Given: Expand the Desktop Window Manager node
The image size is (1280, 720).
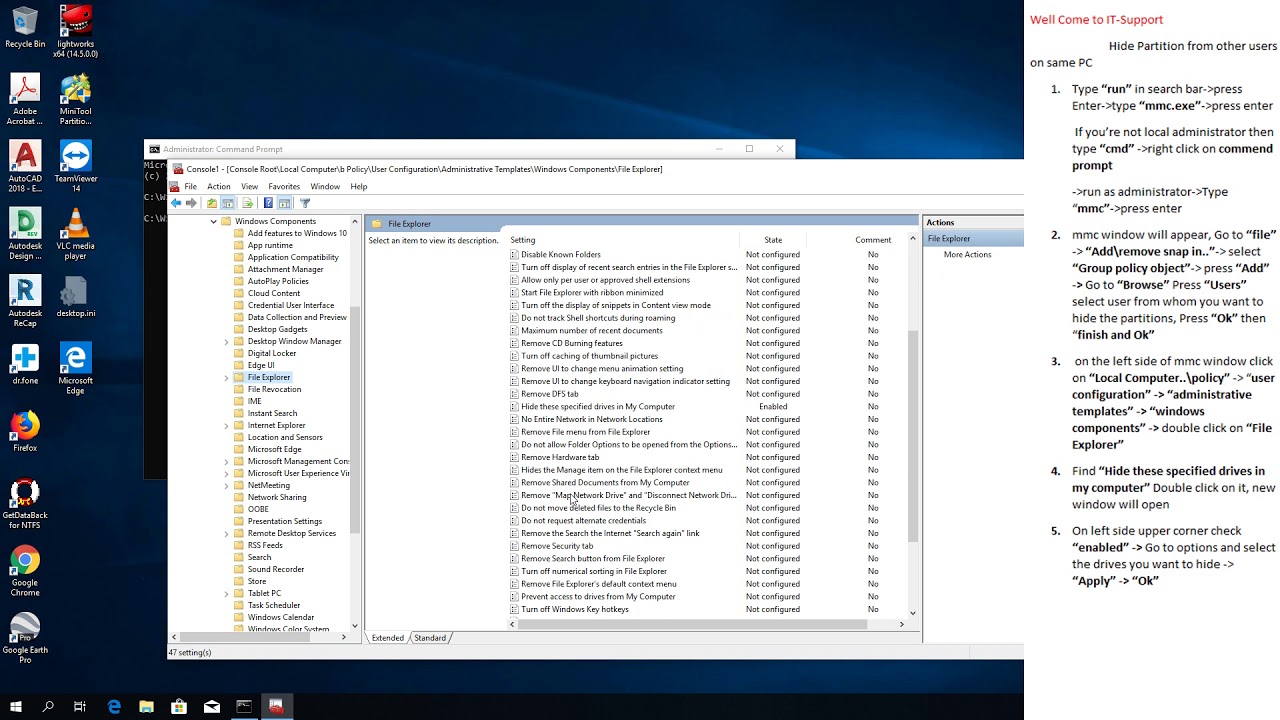Looking at the screenshot, I should [226, 341].
